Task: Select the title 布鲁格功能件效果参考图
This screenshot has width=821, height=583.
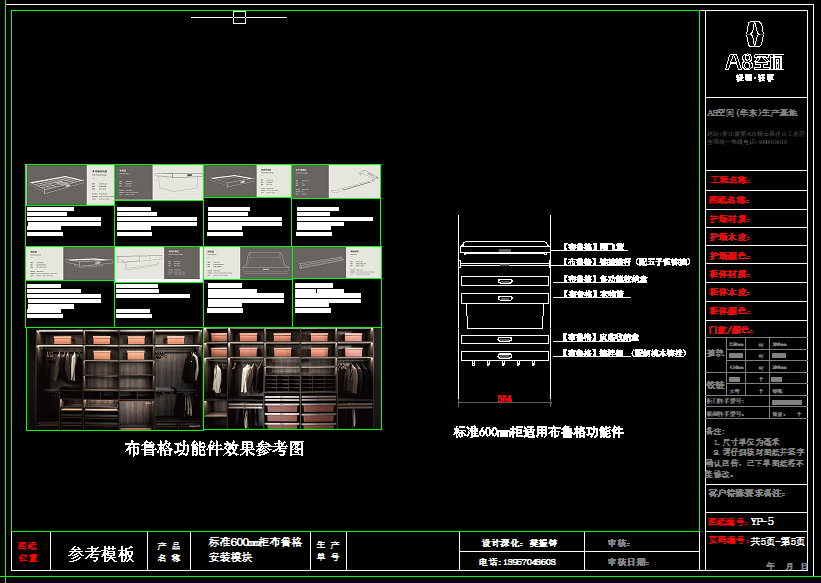Action: [x=214, y=449]
